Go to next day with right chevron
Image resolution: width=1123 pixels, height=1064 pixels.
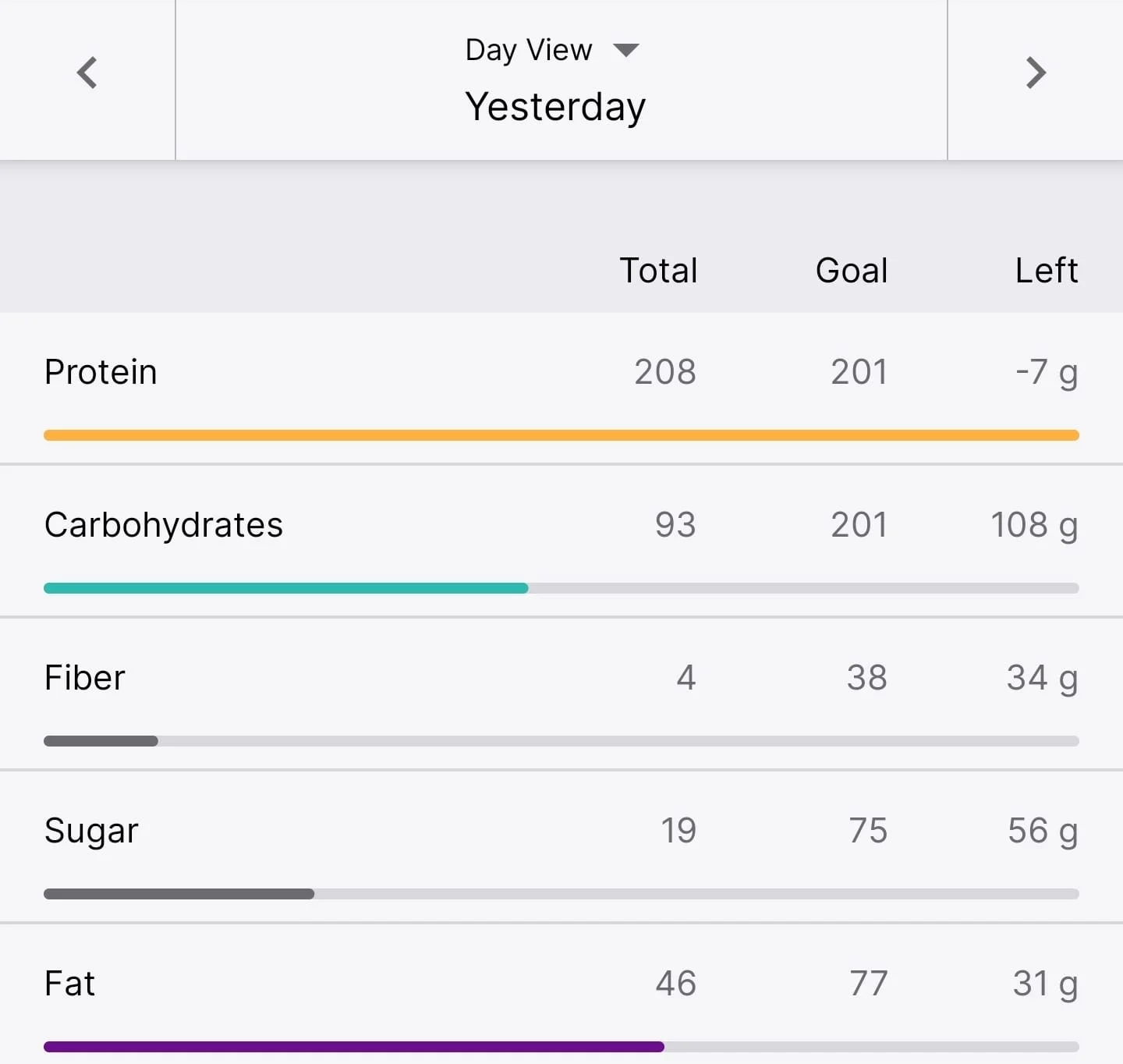pos(1036,73)
